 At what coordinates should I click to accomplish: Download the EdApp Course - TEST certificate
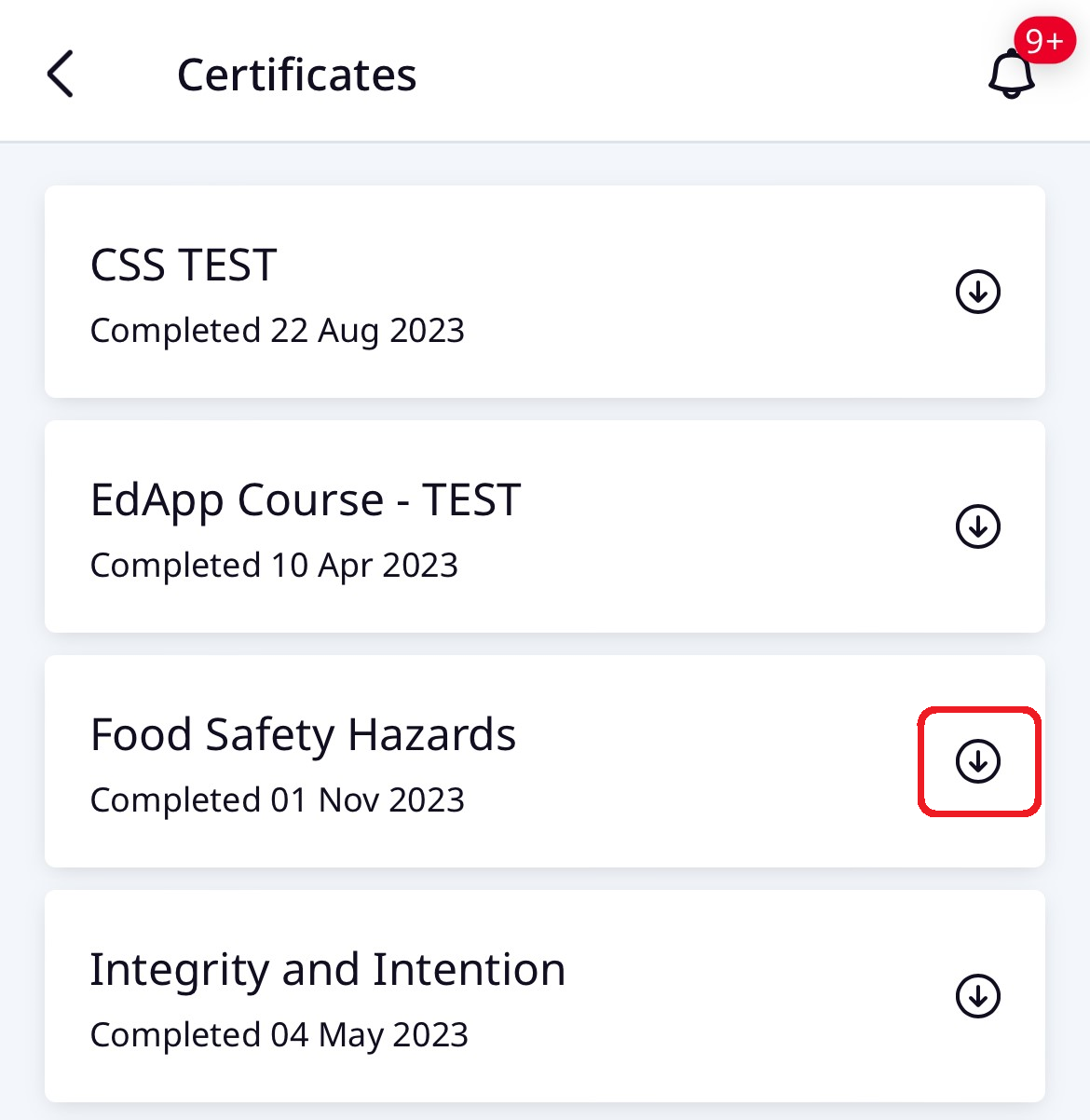tap(977, 526)
